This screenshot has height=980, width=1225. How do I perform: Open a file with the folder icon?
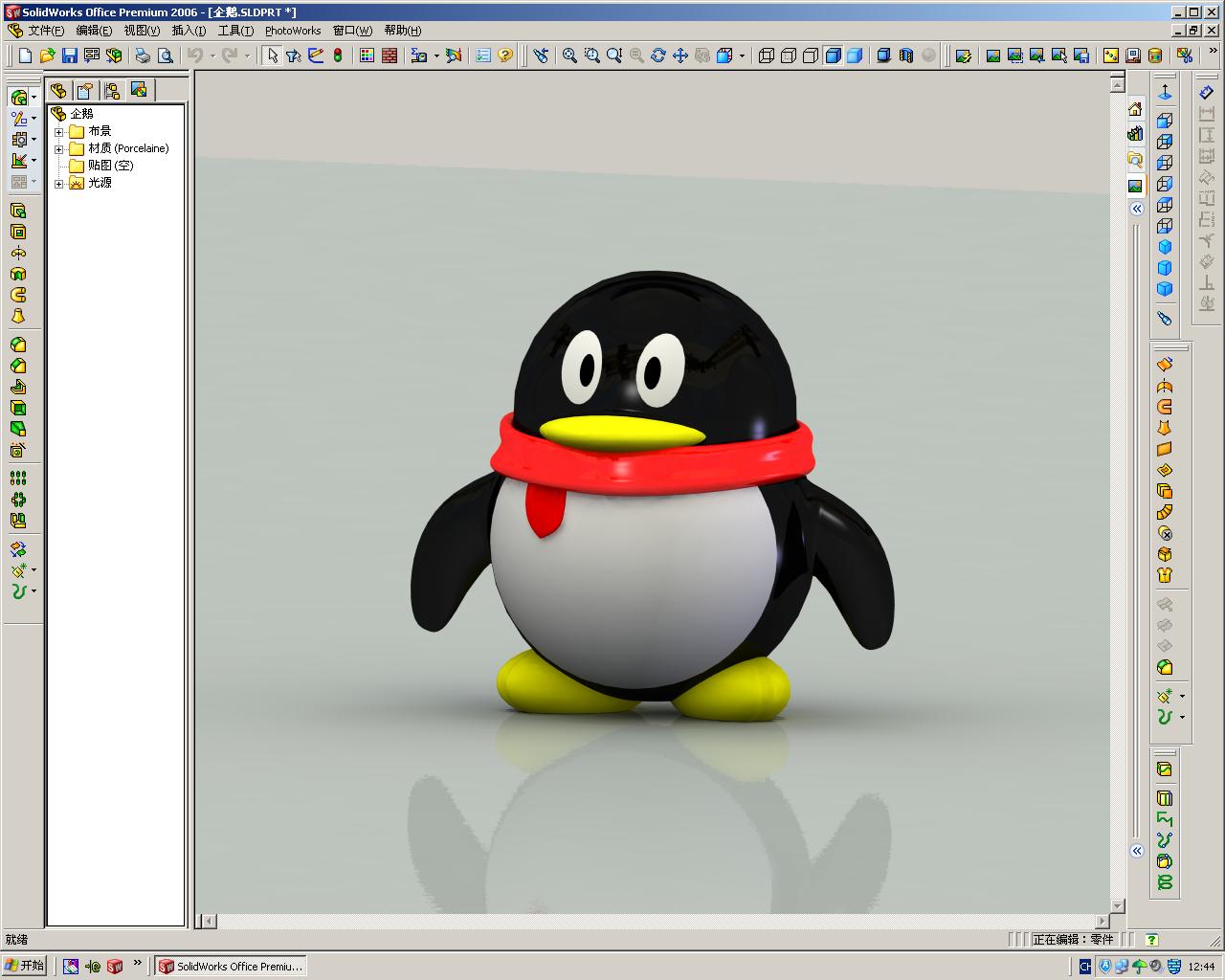coord(48,56)
